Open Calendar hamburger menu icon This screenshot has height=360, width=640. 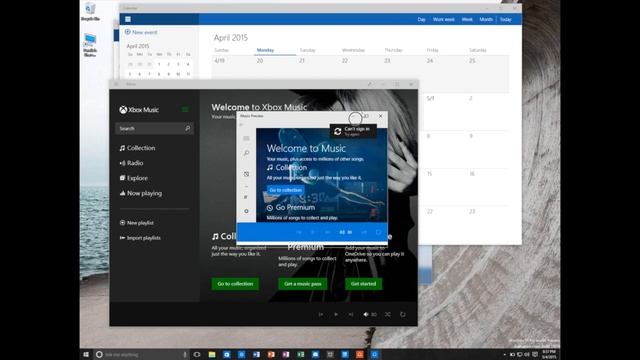coord(128,19)
